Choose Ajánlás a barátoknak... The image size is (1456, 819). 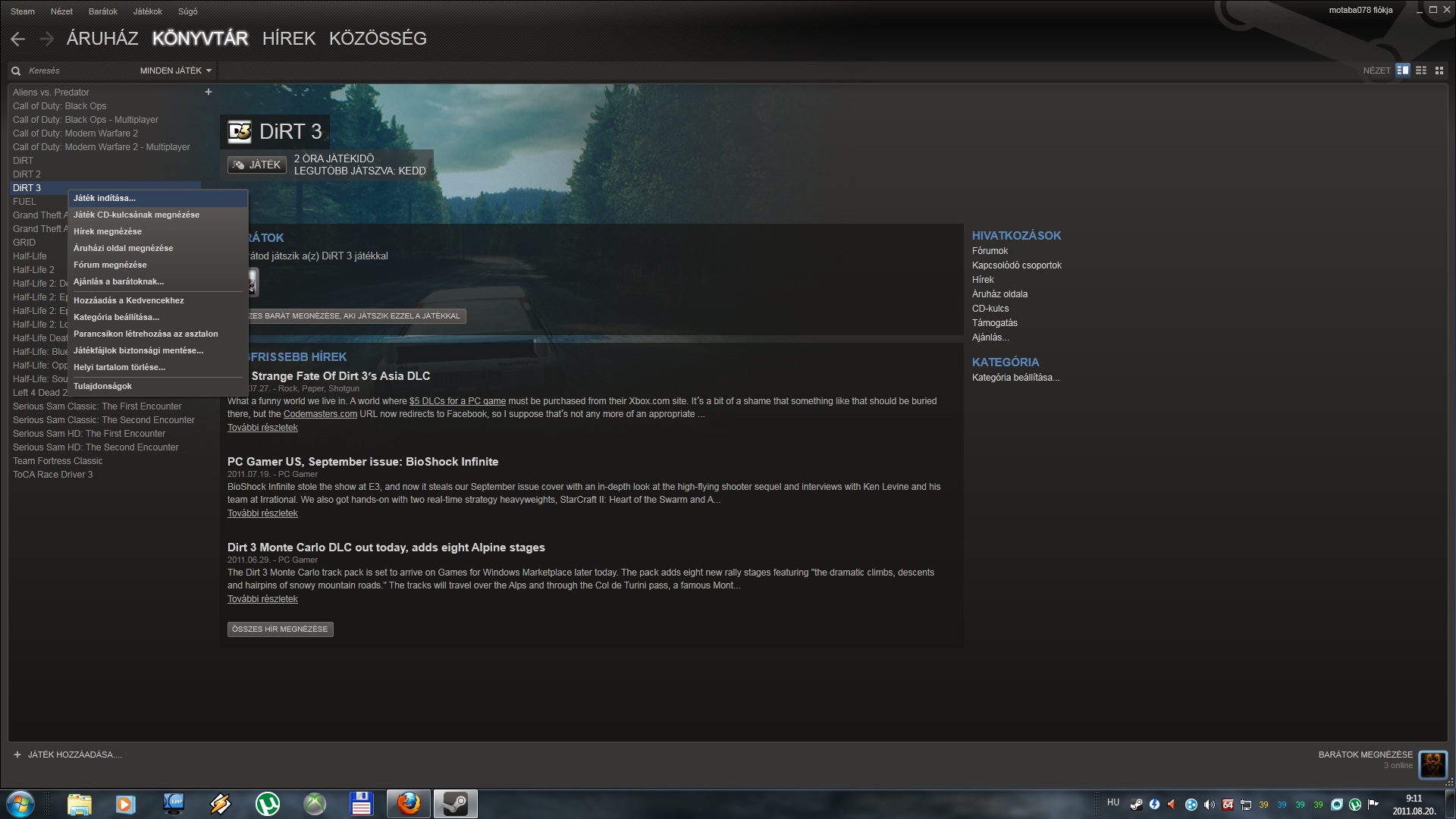point(158,281)
